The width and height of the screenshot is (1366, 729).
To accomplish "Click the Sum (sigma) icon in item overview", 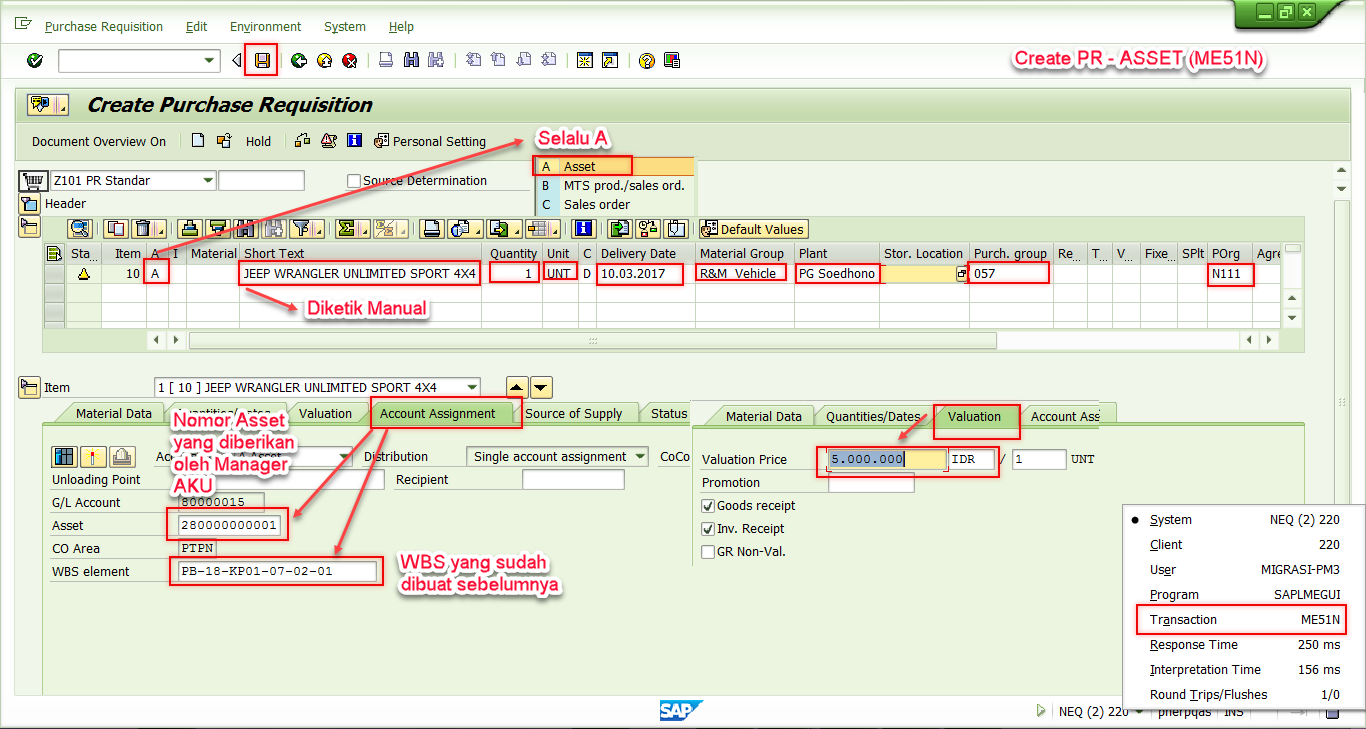I will pos(346,229).
